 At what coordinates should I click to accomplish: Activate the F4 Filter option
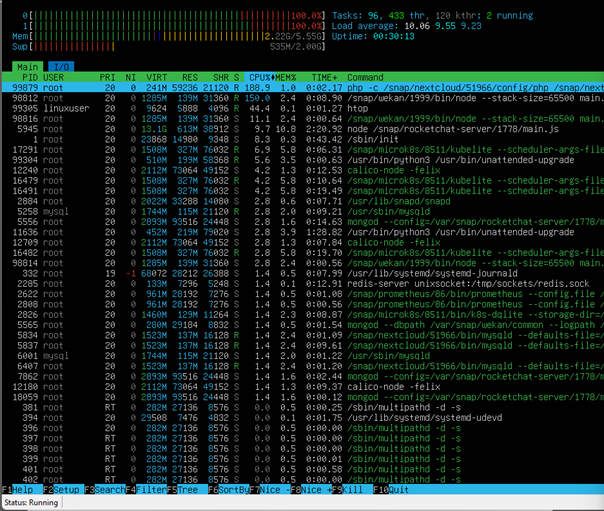[152, 490]
